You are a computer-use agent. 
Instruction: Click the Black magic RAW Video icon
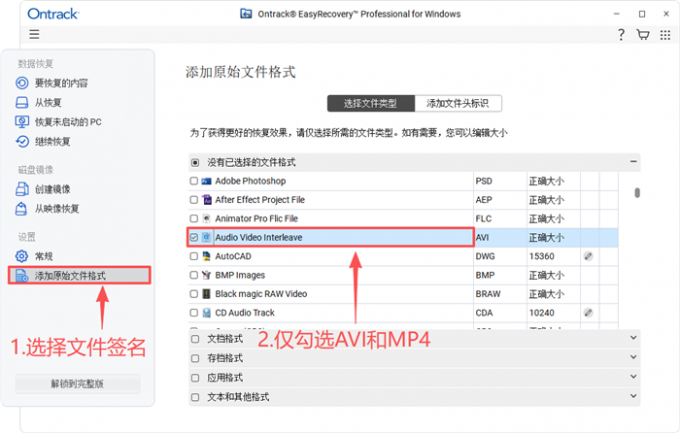[x=207, y=294]
